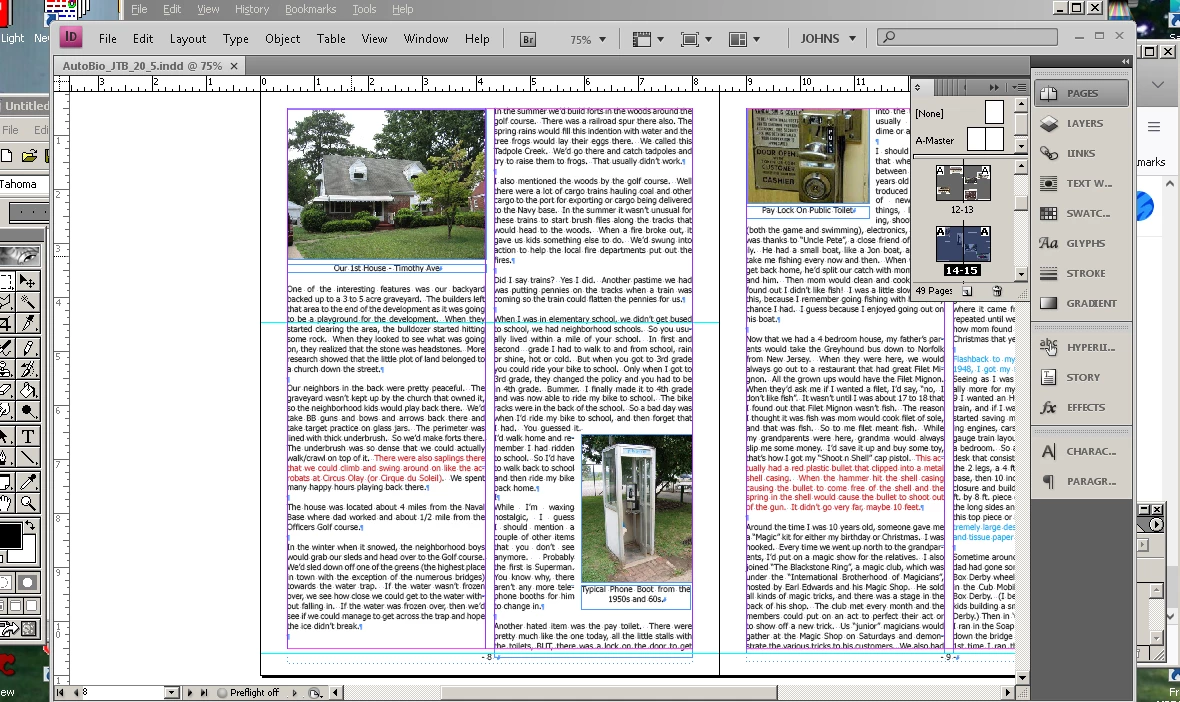Select the Move tool
Screen dimensions: 1180x702
[28, 281]
